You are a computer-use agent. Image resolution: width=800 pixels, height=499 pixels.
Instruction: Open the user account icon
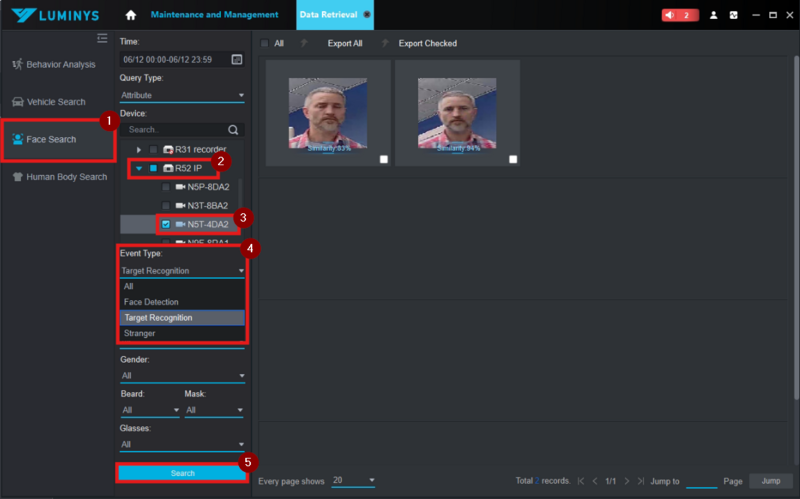point(713,15)
